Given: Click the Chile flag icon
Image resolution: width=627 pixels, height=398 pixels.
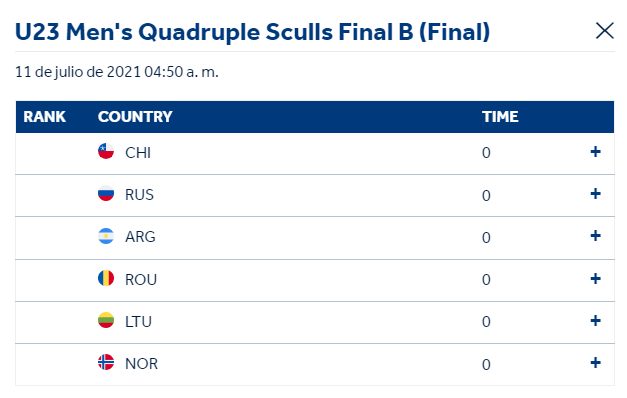Looking at the screenshot, I should pyautogui.click(x=106, y=151).
